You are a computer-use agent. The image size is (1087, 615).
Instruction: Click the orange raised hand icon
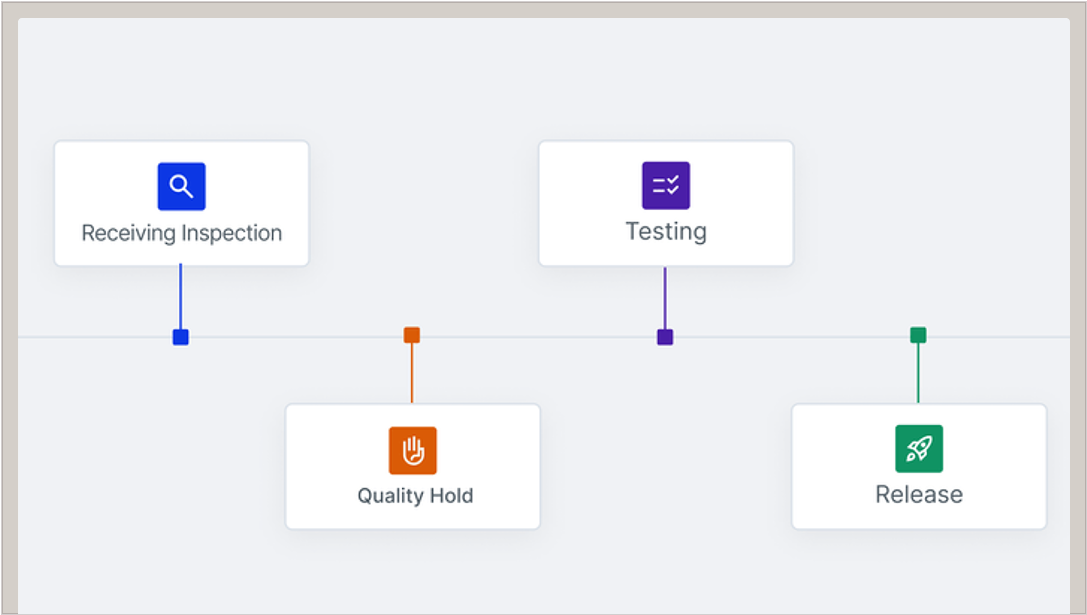click(412, 450)
